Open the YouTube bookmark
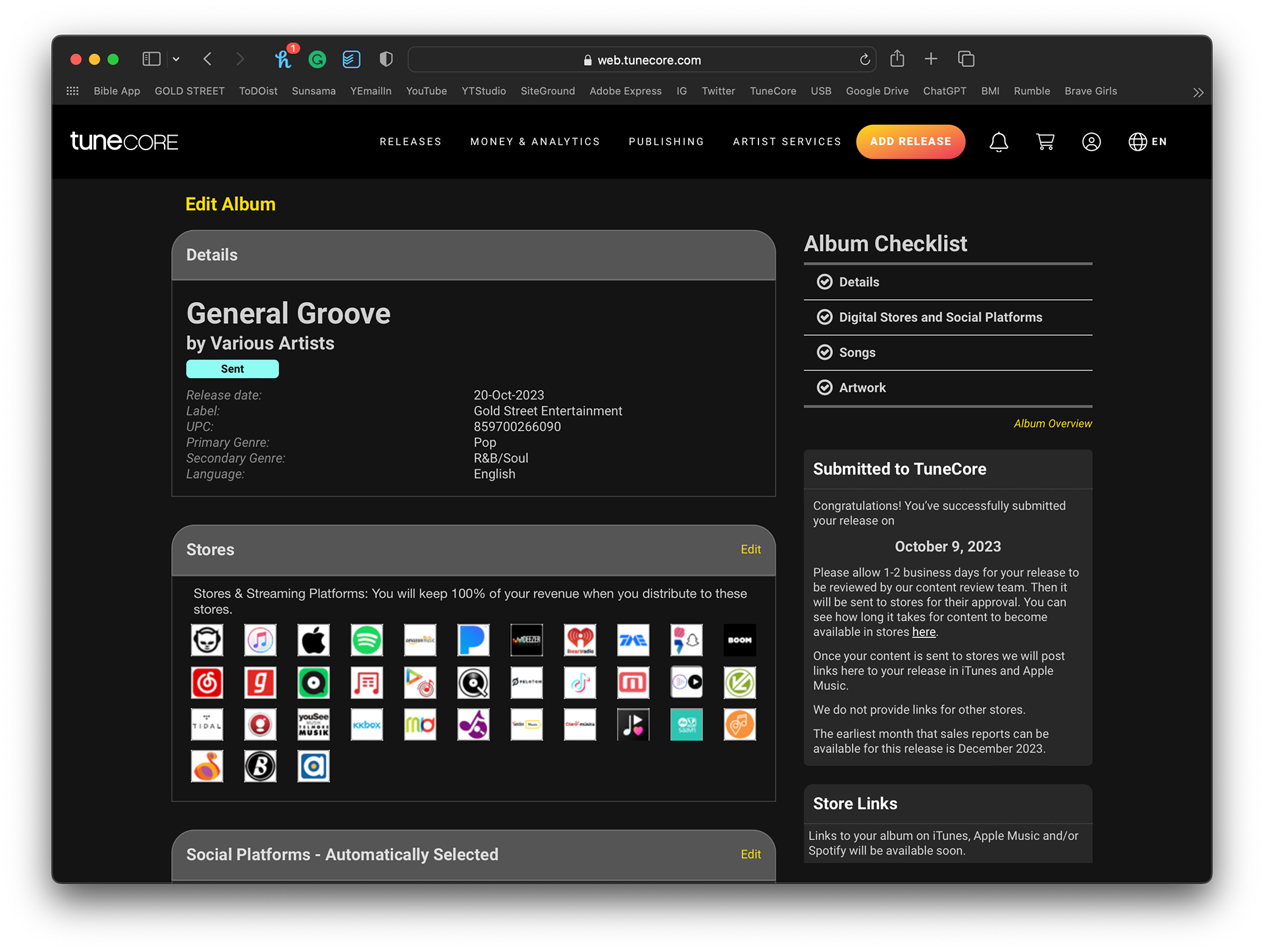 (426, 91)
